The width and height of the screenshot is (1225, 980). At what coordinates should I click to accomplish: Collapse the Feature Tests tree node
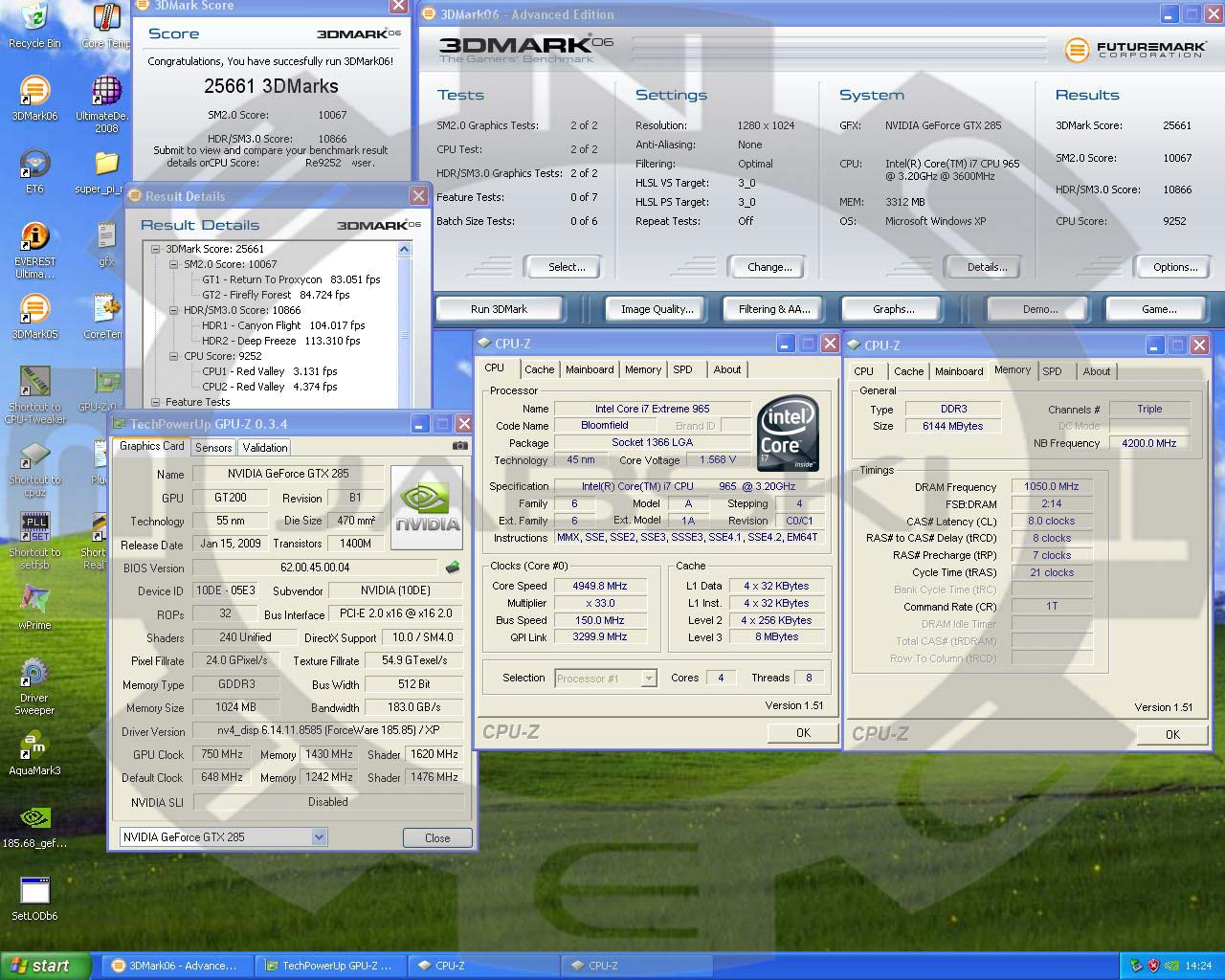[x=156, y=402]
